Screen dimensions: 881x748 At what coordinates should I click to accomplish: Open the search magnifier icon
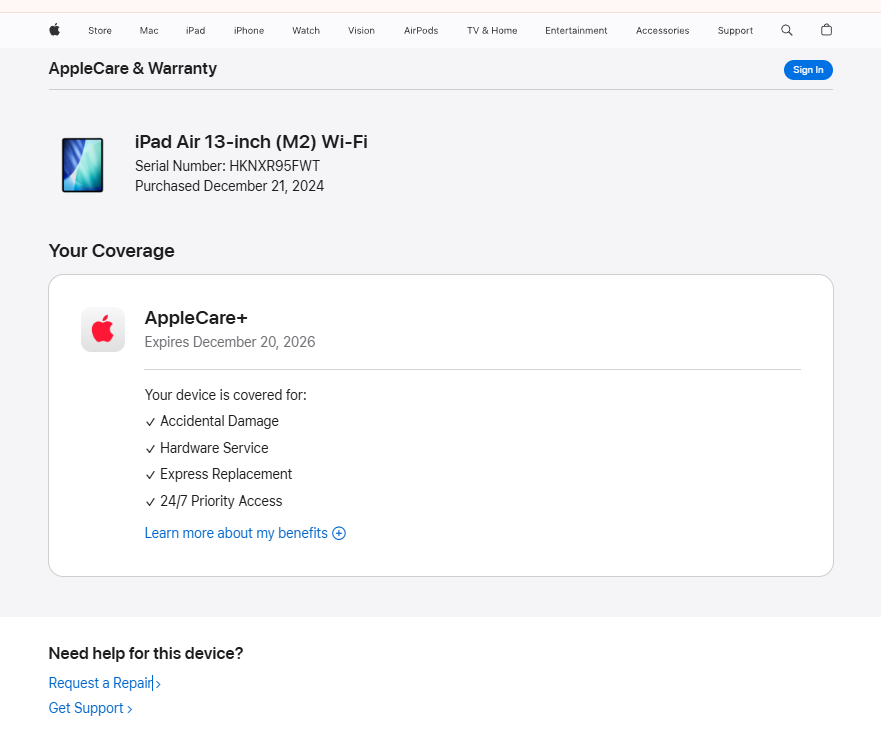tap(787, 30)
